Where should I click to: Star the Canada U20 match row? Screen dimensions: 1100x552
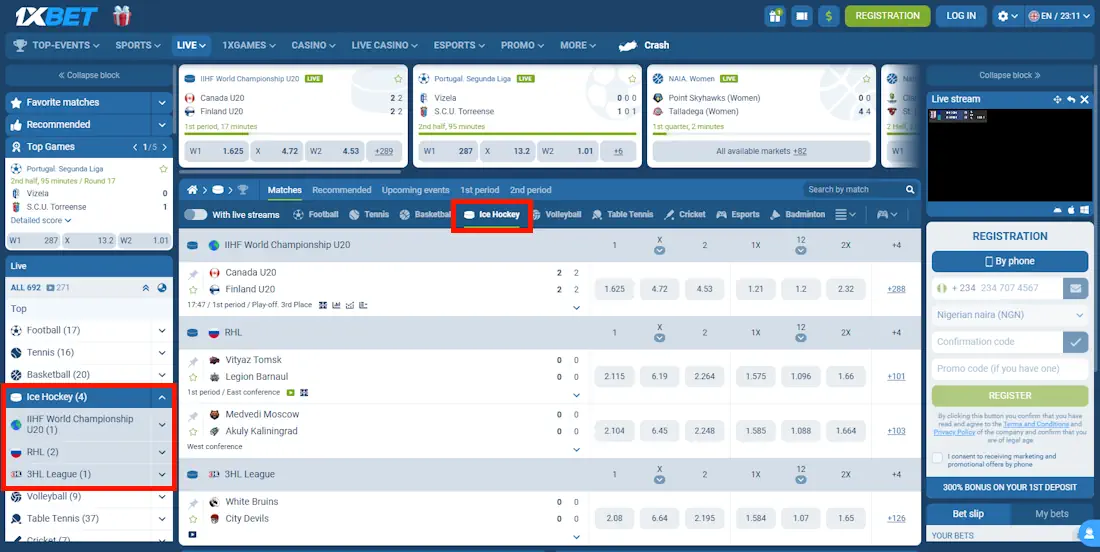pos(193,290)
